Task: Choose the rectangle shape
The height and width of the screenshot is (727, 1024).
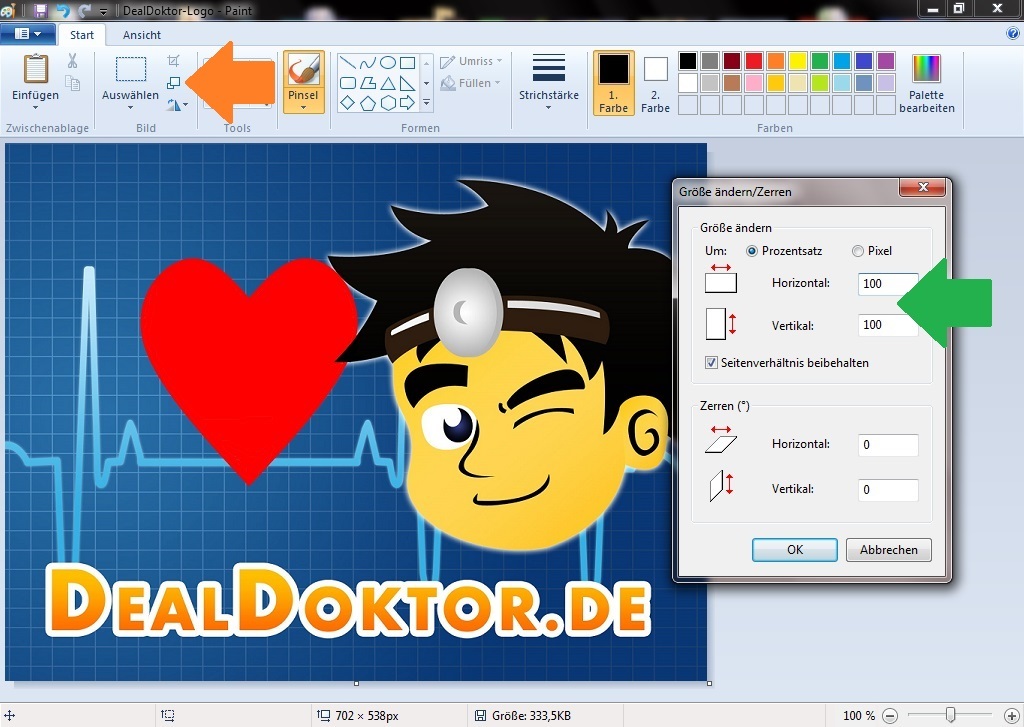Action: click(408, 63)
